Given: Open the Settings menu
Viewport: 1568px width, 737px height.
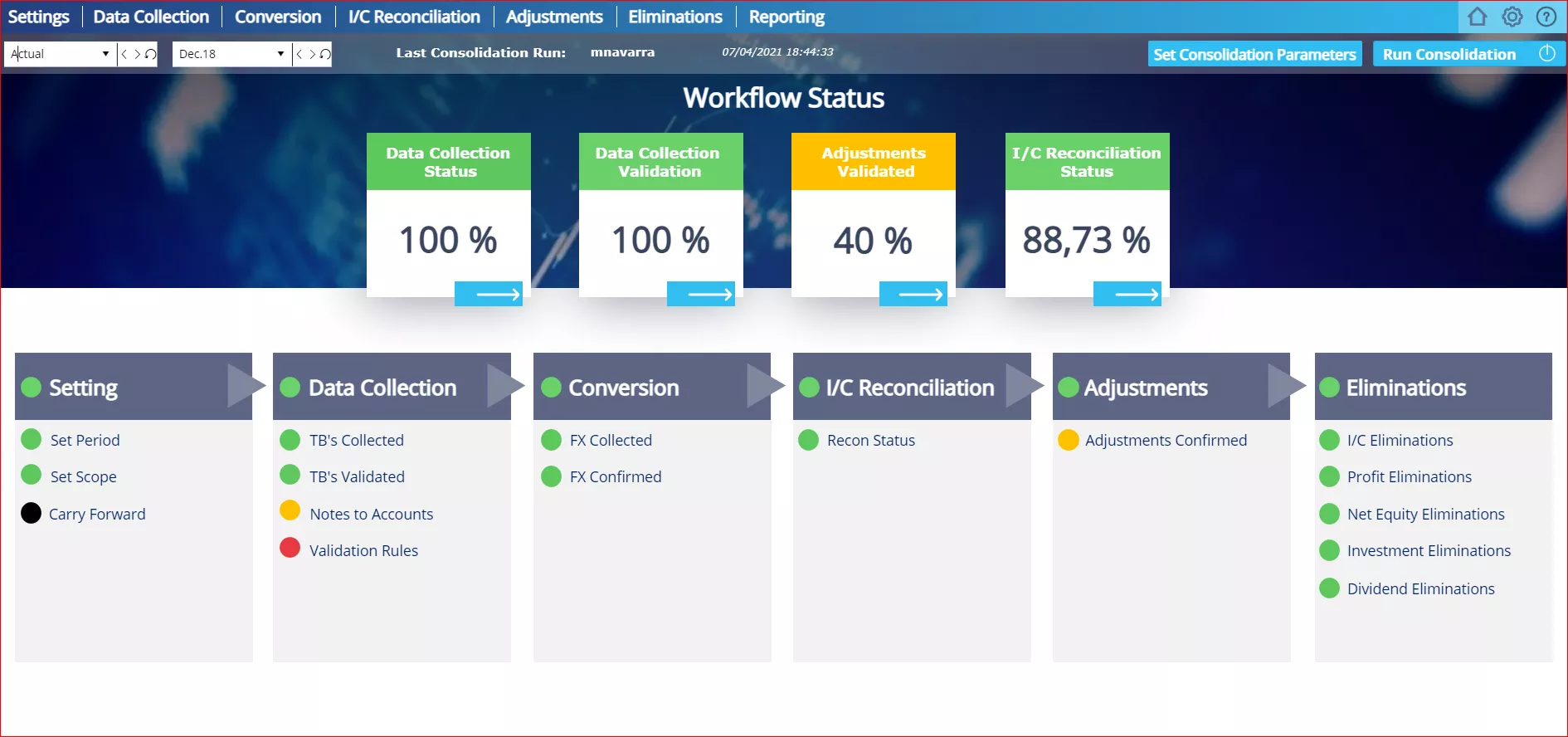Looking at the screenshot, I should coord(38,17).
